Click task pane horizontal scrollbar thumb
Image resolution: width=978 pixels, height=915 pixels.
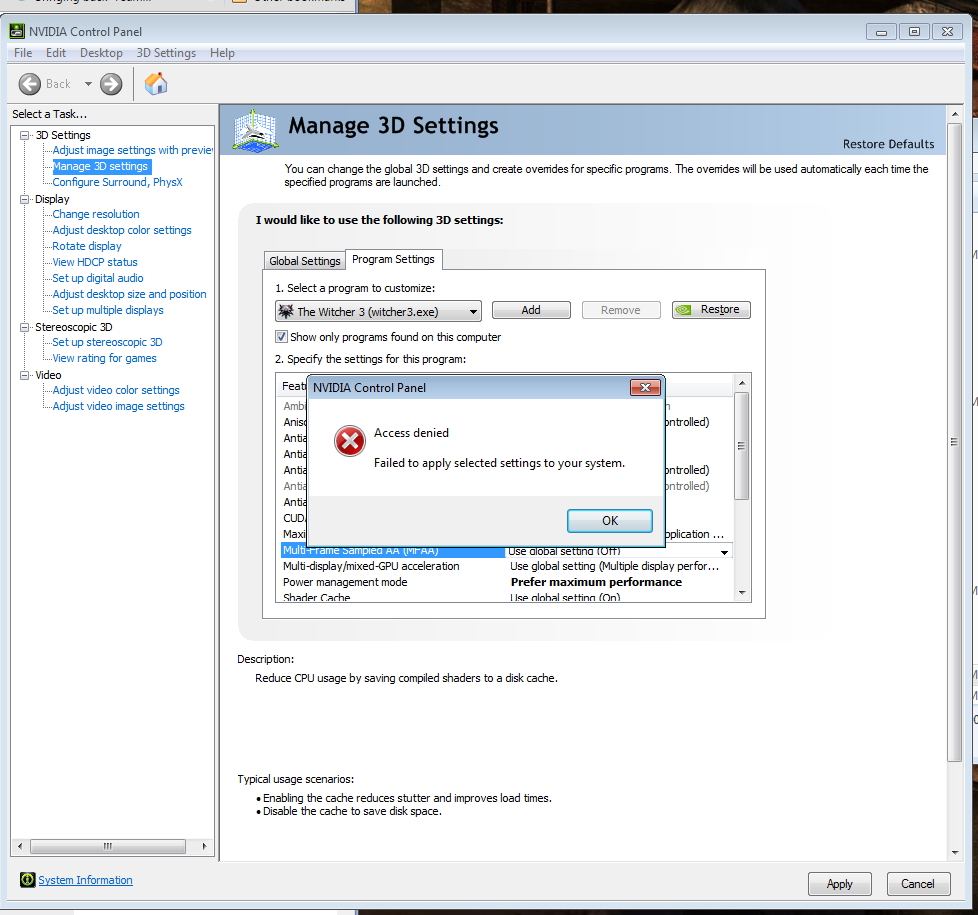click(x=108, y=846)
